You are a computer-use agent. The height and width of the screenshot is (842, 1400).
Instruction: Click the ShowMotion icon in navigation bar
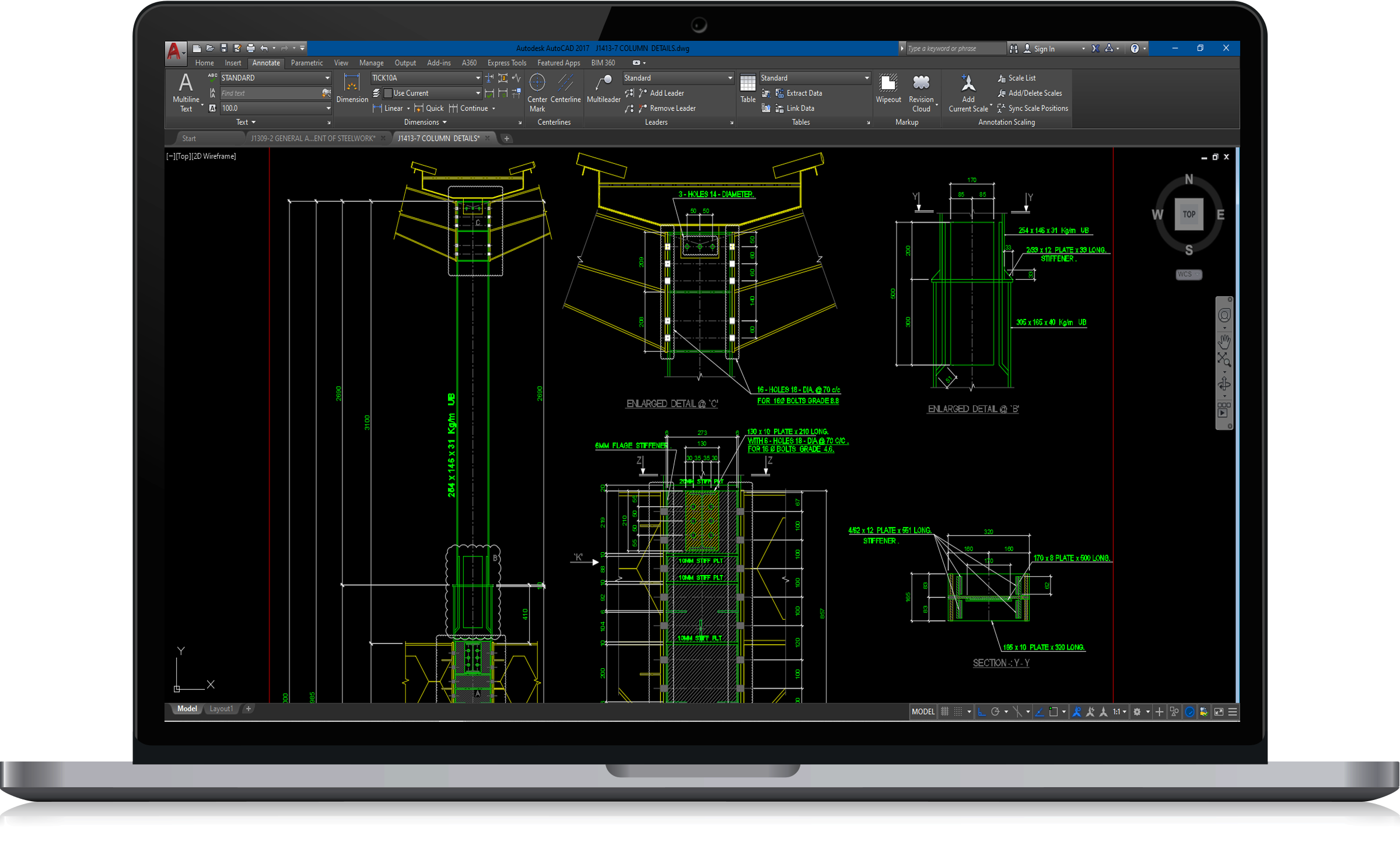[1224, 409]
